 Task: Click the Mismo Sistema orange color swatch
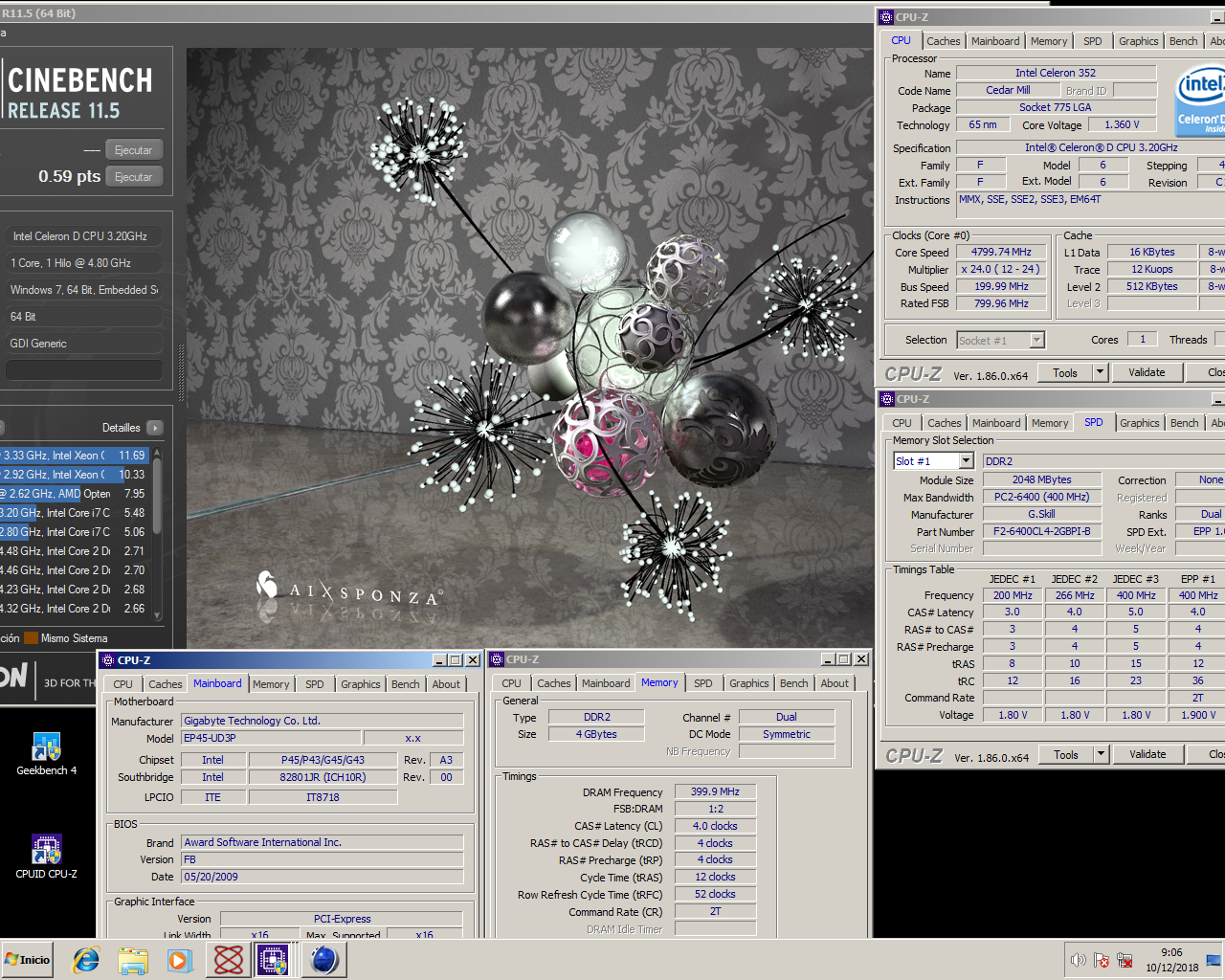tap(31, 638)
